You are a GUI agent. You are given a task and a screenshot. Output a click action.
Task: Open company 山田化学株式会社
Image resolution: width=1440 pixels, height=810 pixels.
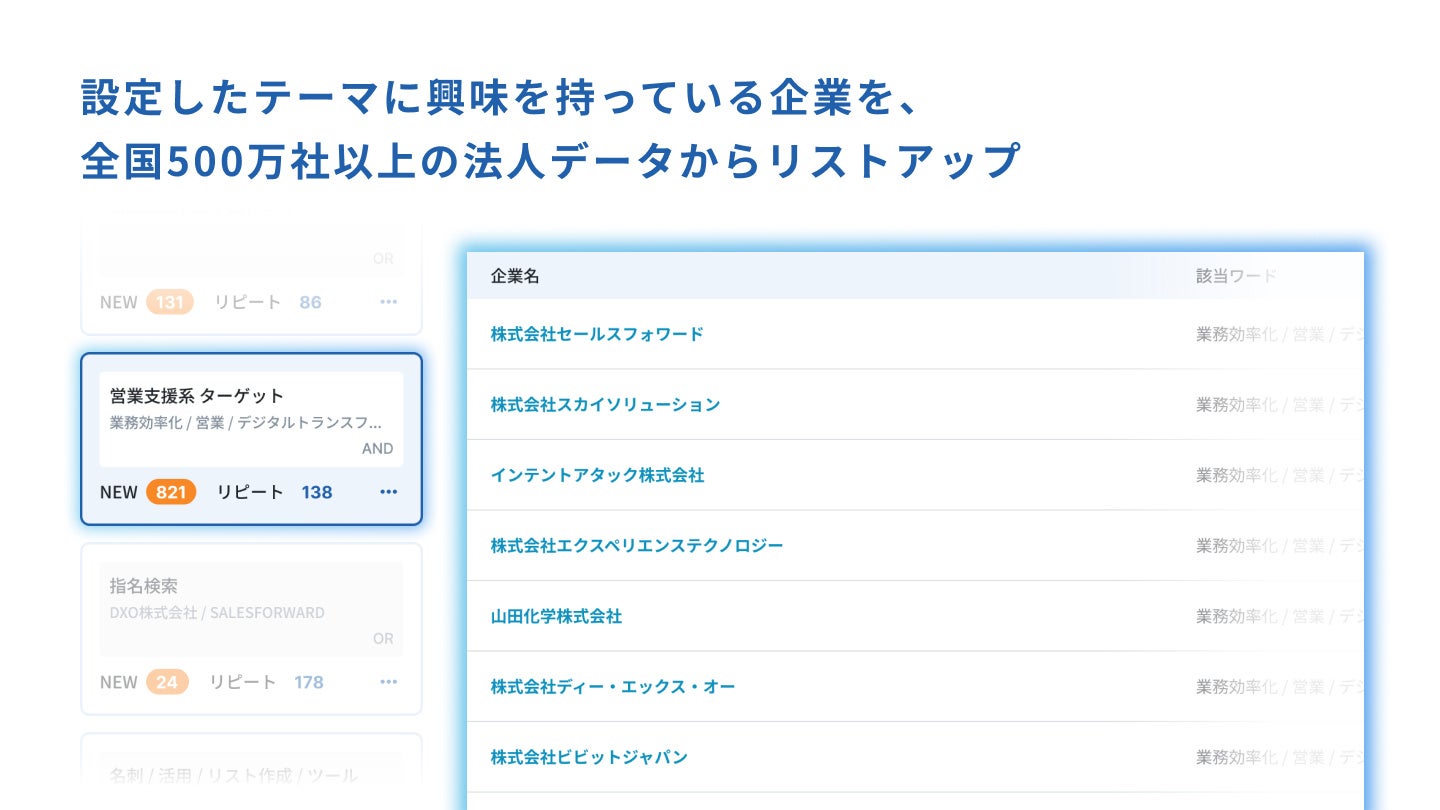point(556,616)
